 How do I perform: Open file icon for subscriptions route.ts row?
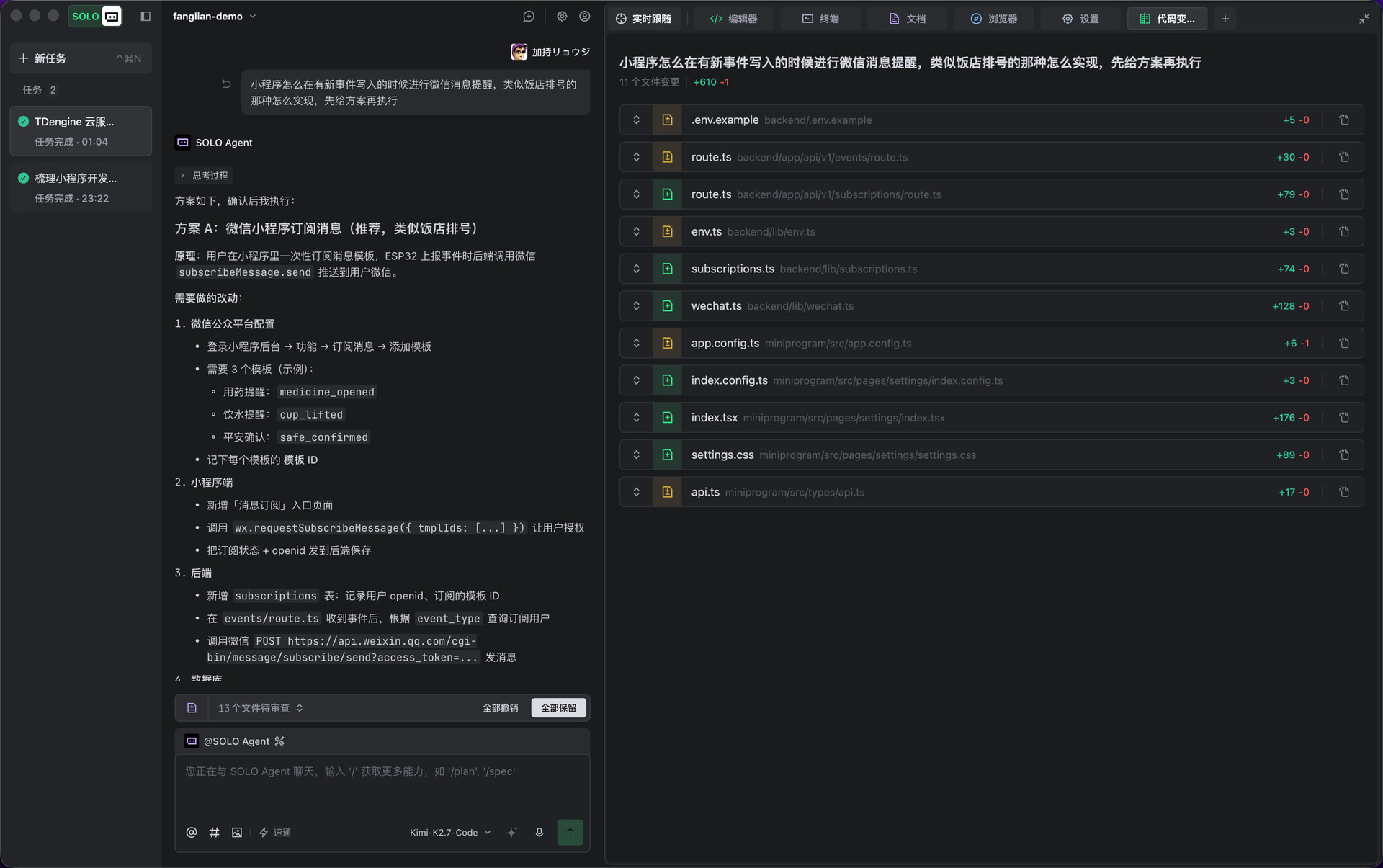[x=1344, y=194]
